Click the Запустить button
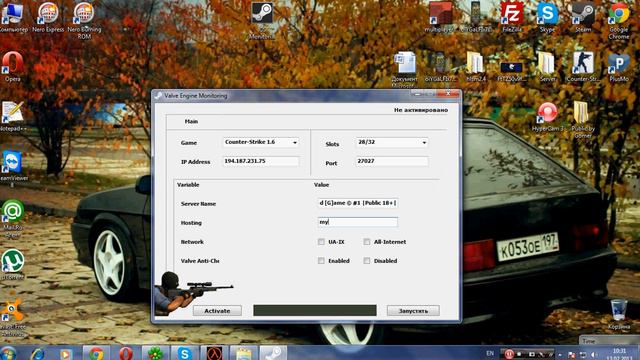This screenshot has height=360, width=640. 413,311
